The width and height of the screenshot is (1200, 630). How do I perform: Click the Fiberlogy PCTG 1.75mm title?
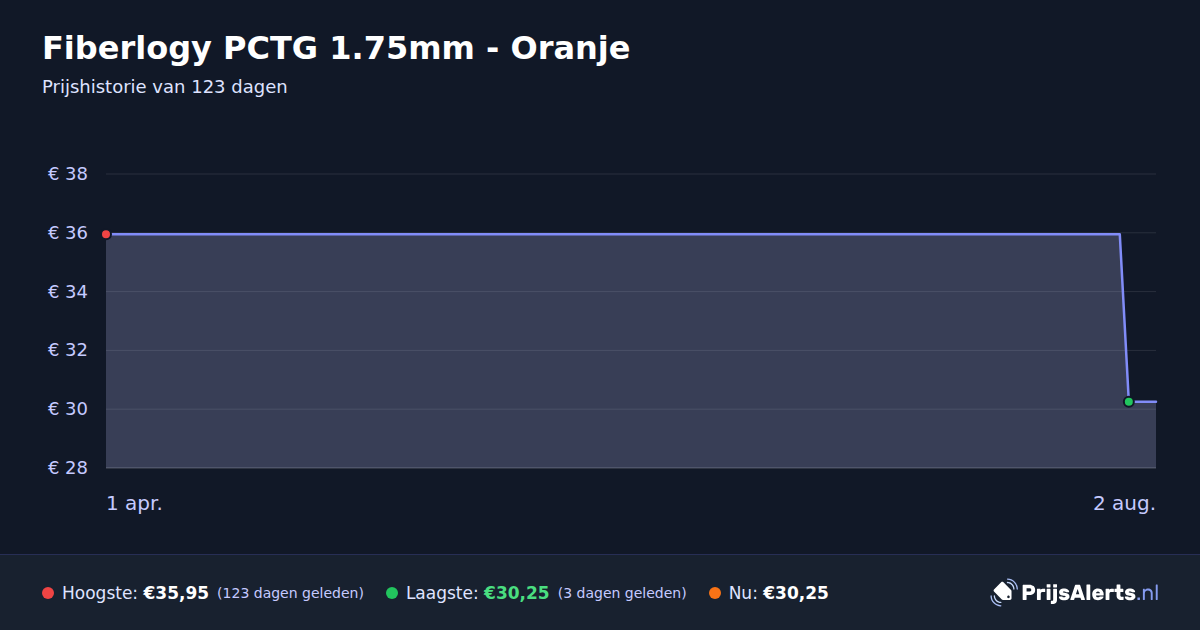pos(336,48)
